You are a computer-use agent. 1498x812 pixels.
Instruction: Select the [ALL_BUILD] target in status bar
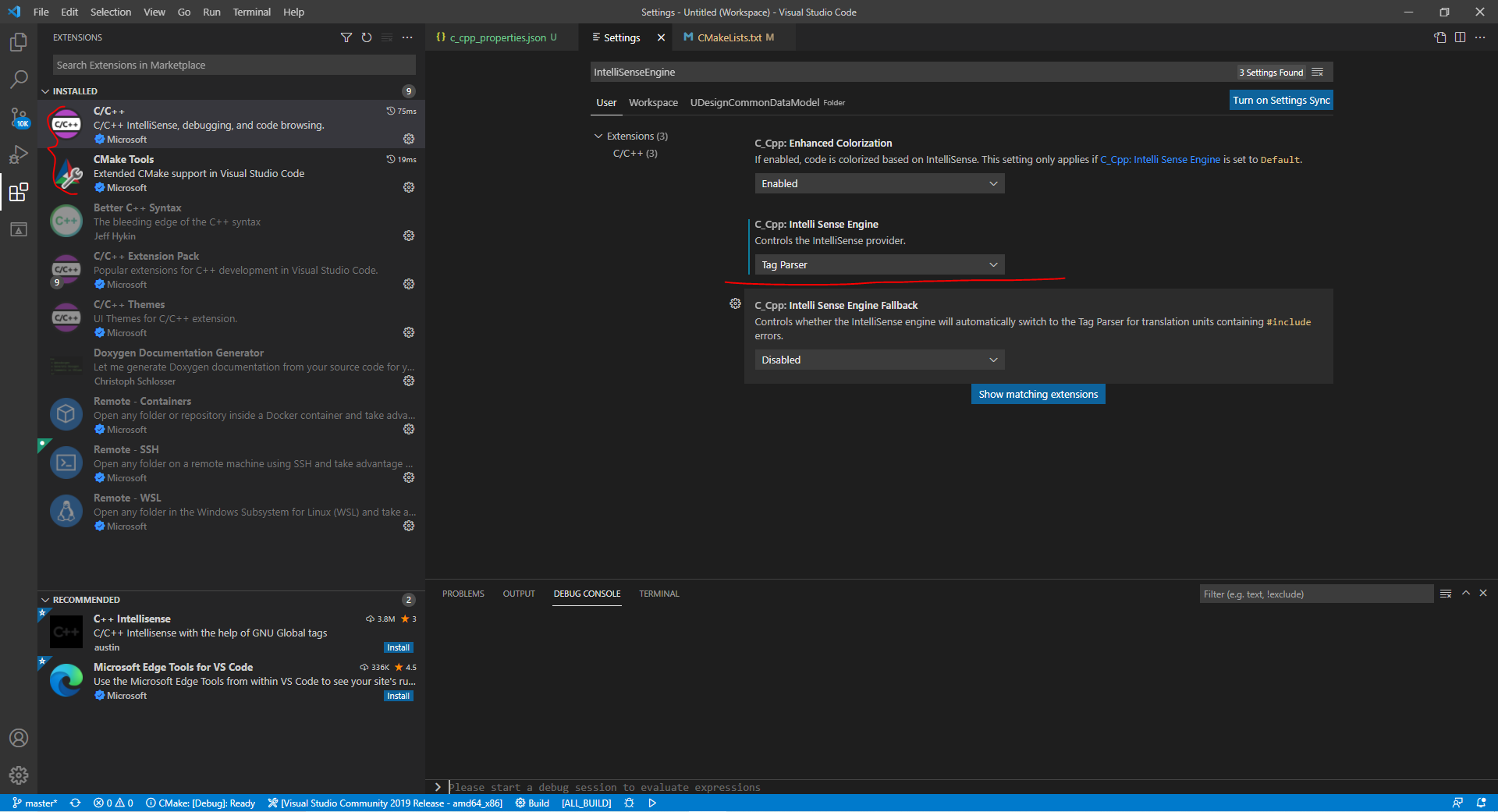[586, 803]
